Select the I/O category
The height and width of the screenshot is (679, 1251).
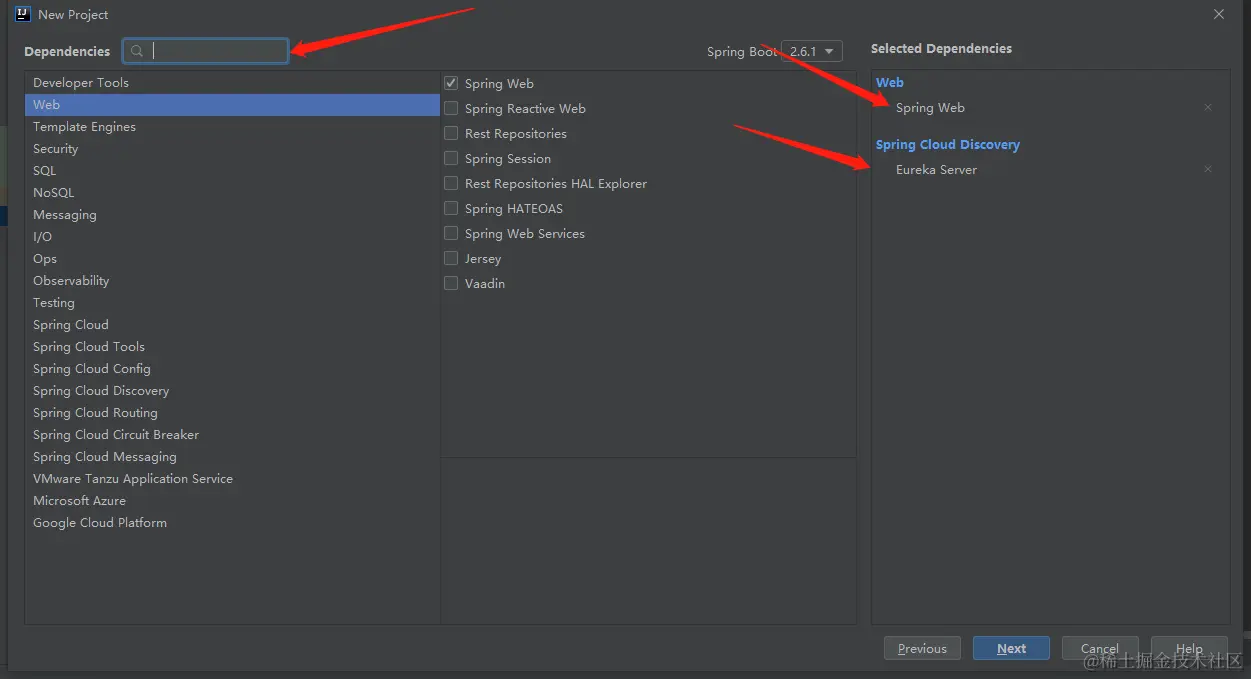click(232, 236)
